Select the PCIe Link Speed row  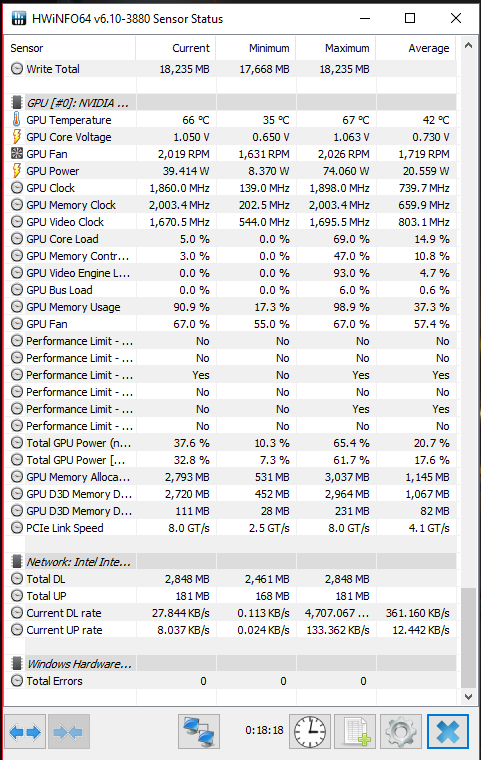click(233, 528)
